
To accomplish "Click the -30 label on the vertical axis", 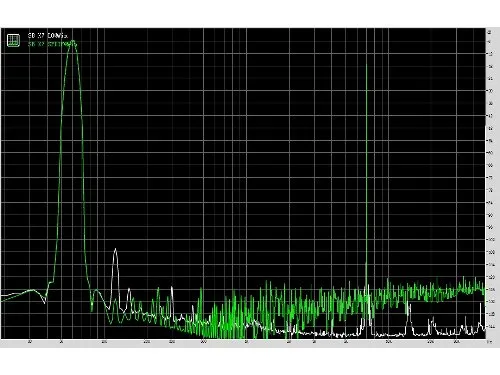I will coord(490,90).
